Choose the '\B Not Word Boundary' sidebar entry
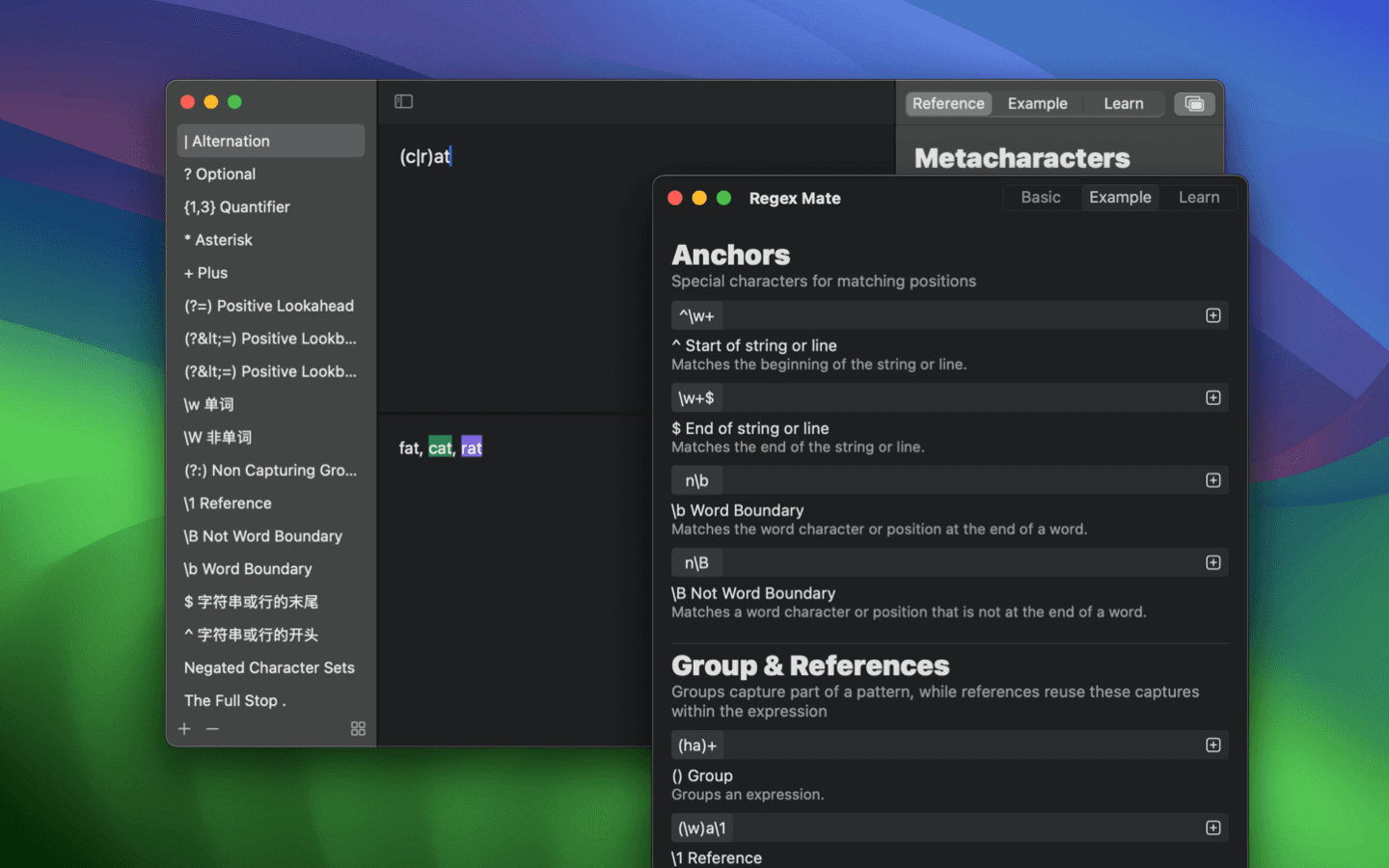The image size is (1389, 868). click(x=271, y=536)
